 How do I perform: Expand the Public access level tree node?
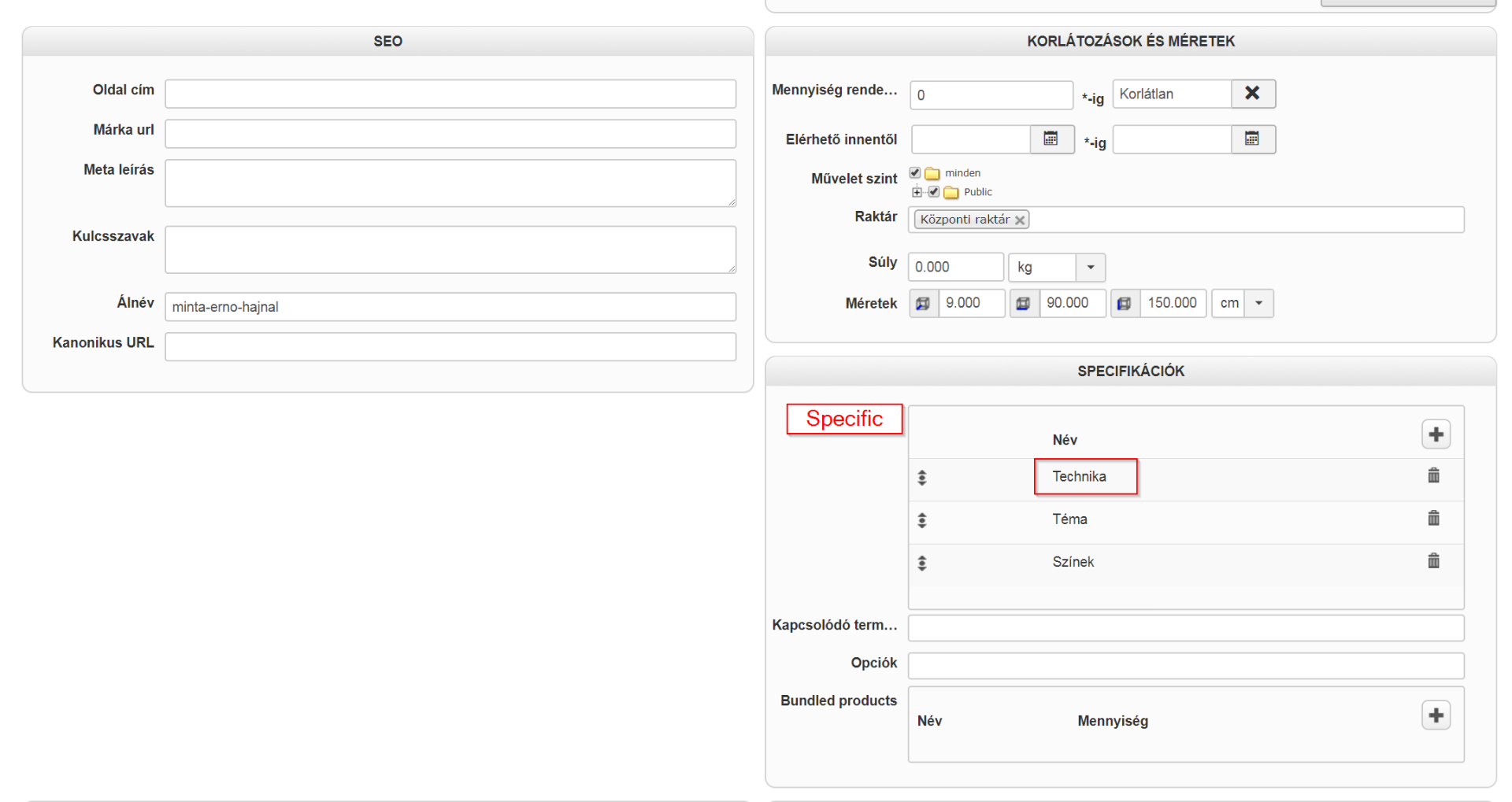(x=917, y=192)
